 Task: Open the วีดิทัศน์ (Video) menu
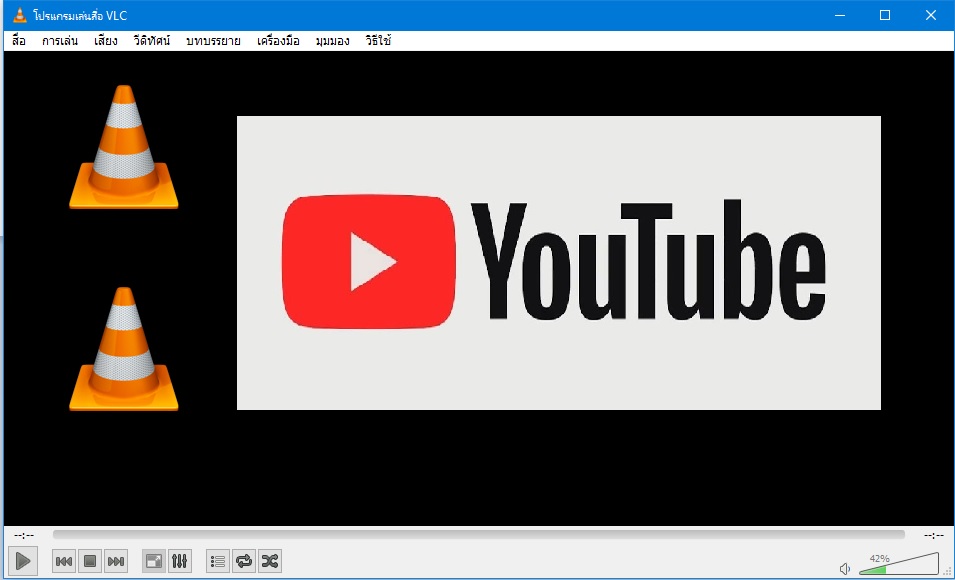[x=152, y=41]
